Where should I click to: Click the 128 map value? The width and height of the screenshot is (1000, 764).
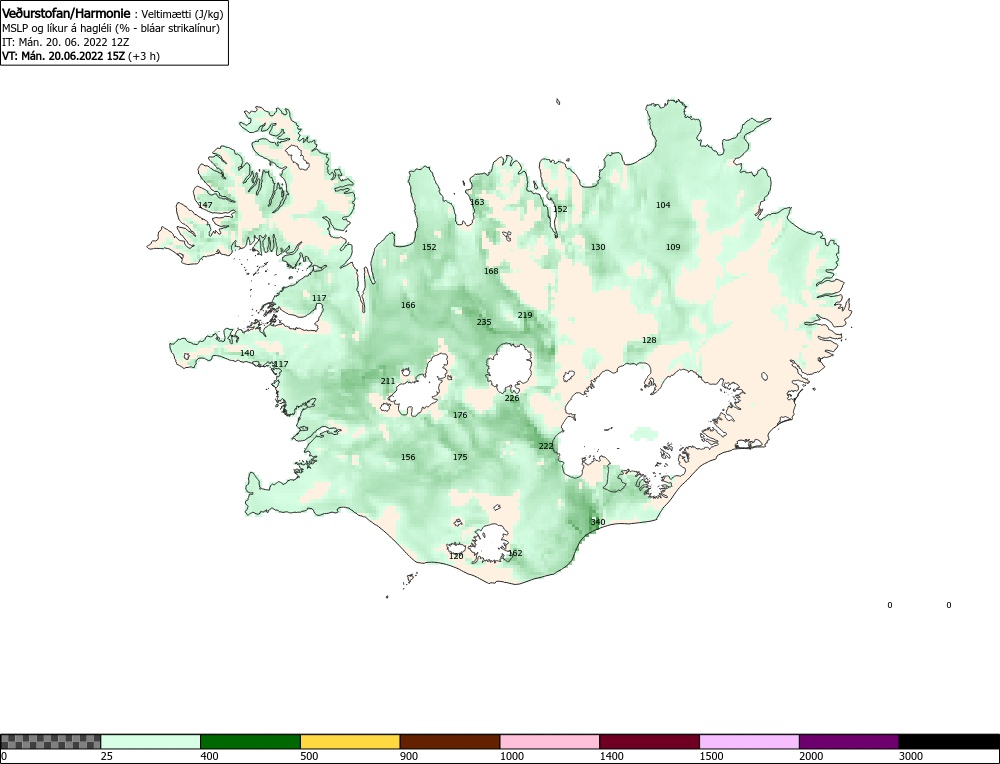(x=649, y=340)
